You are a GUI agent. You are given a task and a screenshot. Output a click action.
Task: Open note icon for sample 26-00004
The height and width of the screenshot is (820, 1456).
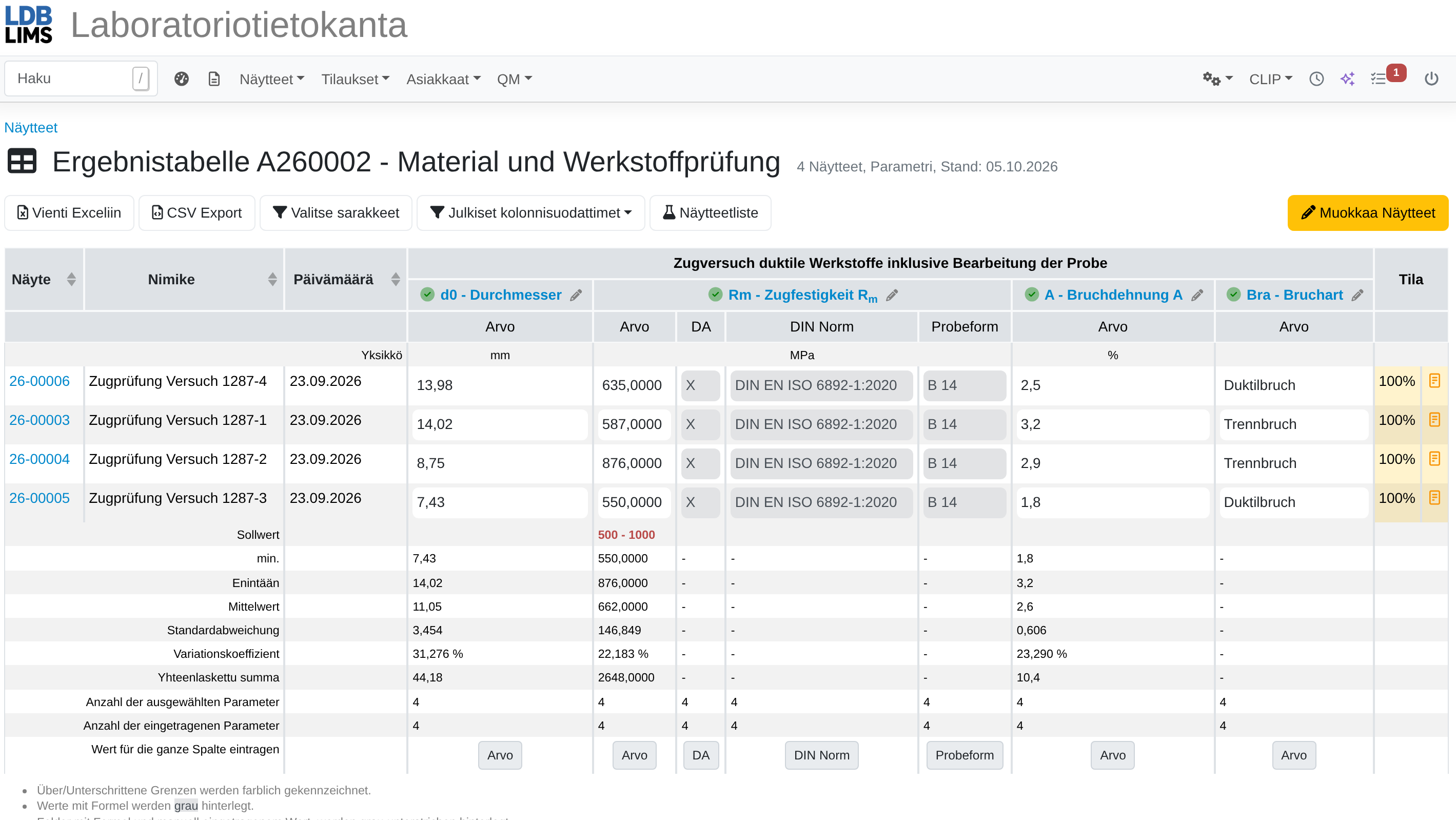tap(1434, 459)
